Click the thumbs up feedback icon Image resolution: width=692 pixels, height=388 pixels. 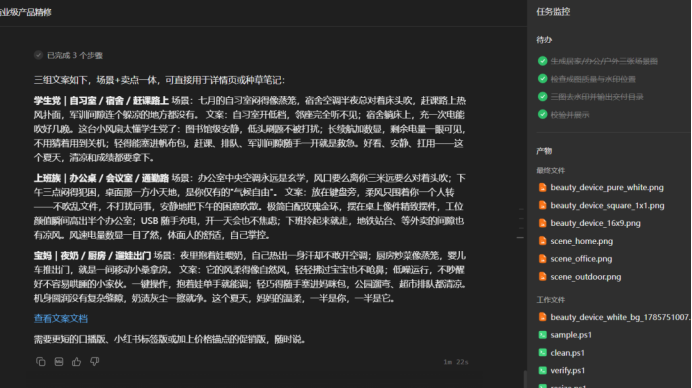[76, 362]
